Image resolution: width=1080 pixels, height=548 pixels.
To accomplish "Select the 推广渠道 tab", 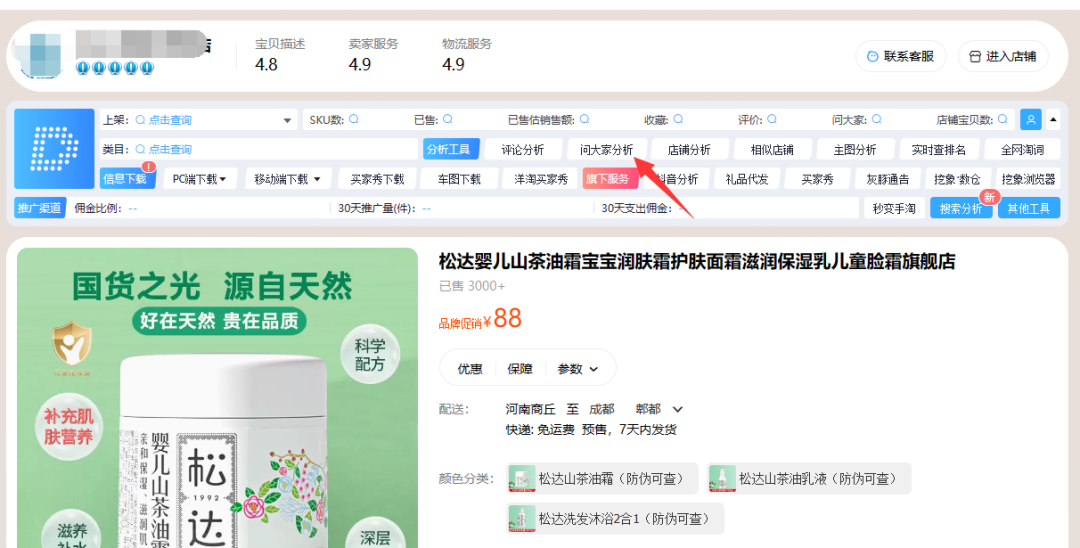I will [x=40, y=208].
